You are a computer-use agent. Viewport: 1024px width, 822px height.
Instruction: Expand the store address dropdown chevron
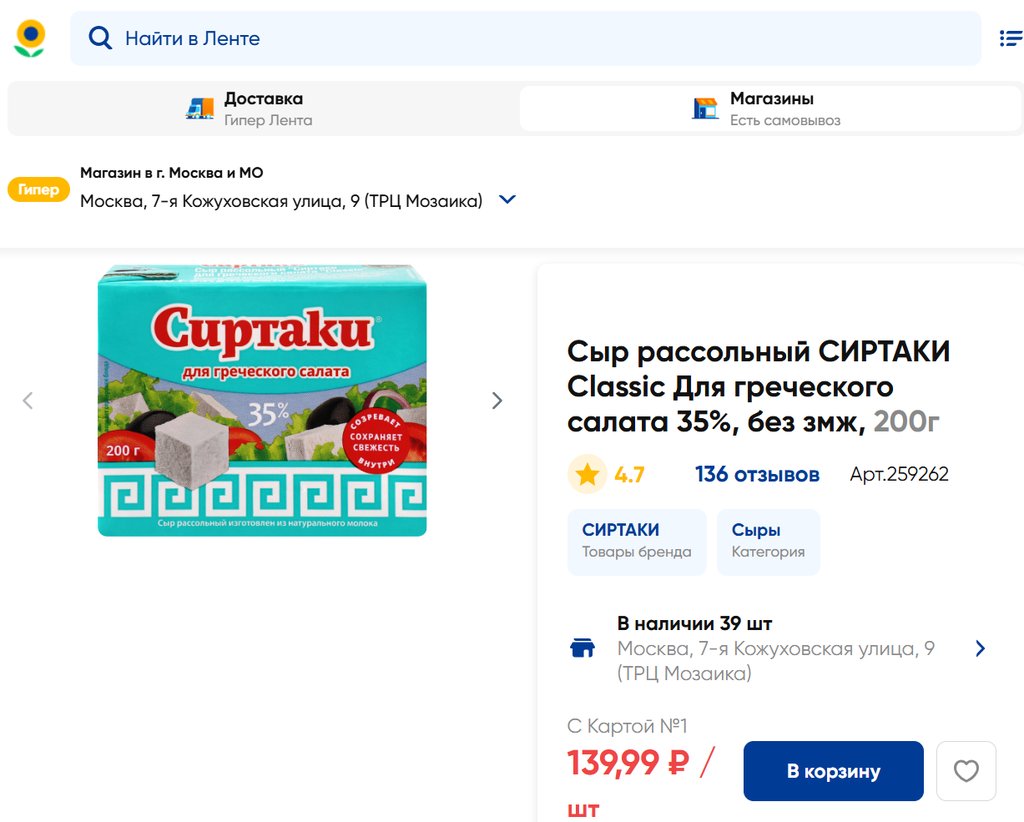(507, 200)
